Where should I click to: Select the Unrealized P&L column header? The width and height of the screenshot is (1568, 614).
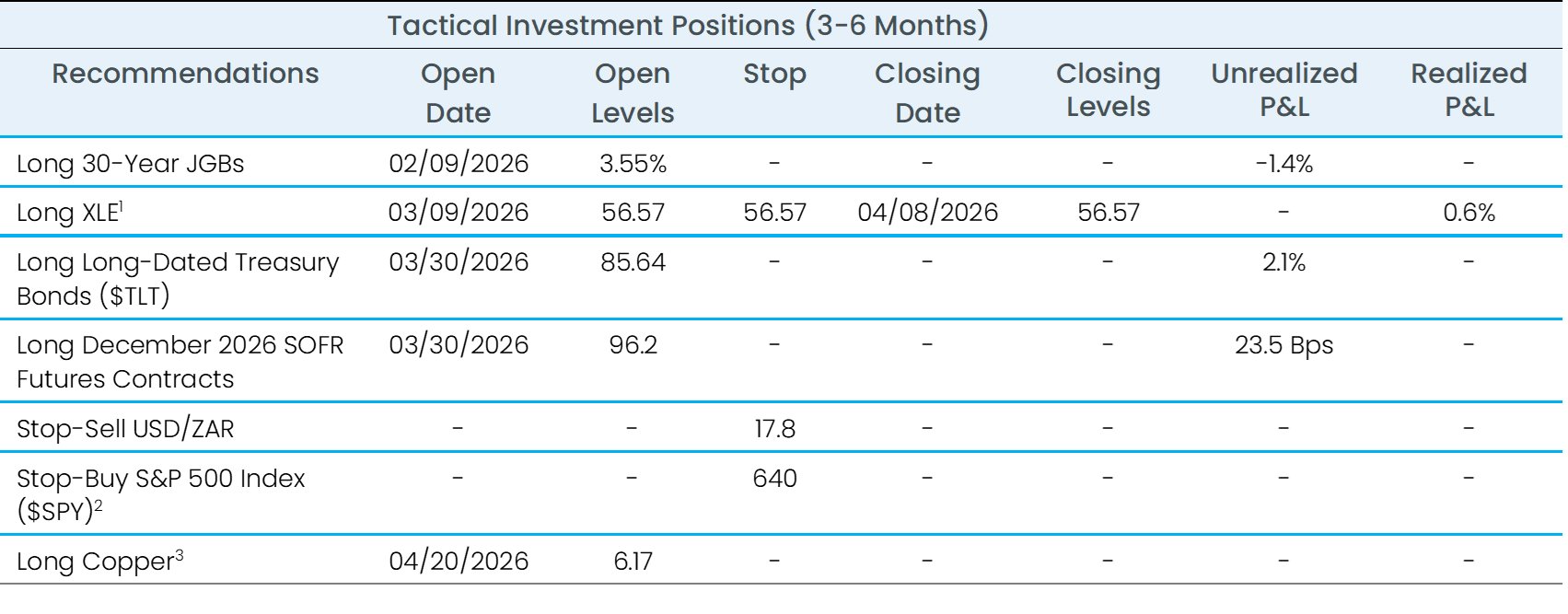coord(1283,89)
